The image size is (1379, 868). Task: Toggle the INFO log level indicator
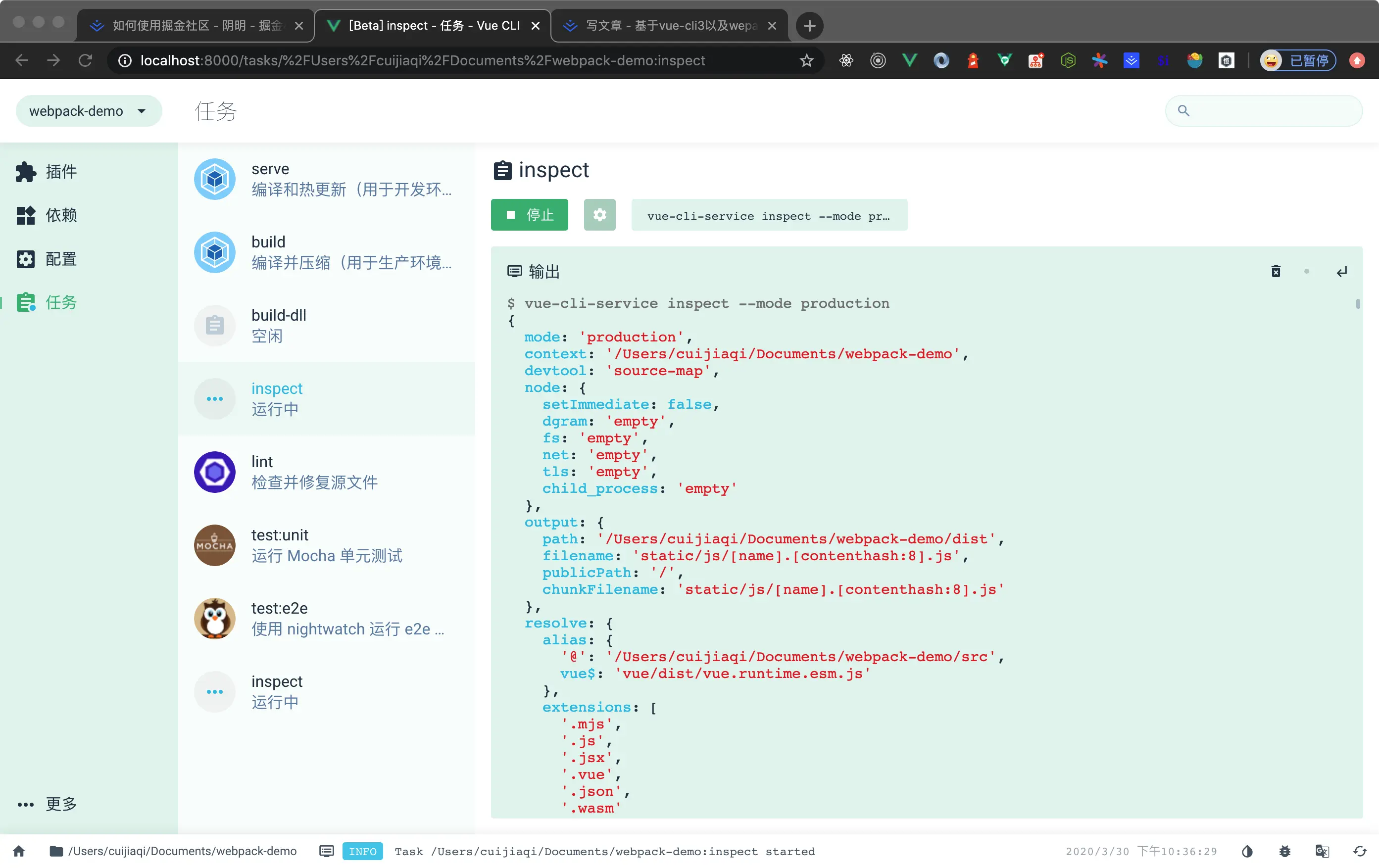tap(362, 851)
